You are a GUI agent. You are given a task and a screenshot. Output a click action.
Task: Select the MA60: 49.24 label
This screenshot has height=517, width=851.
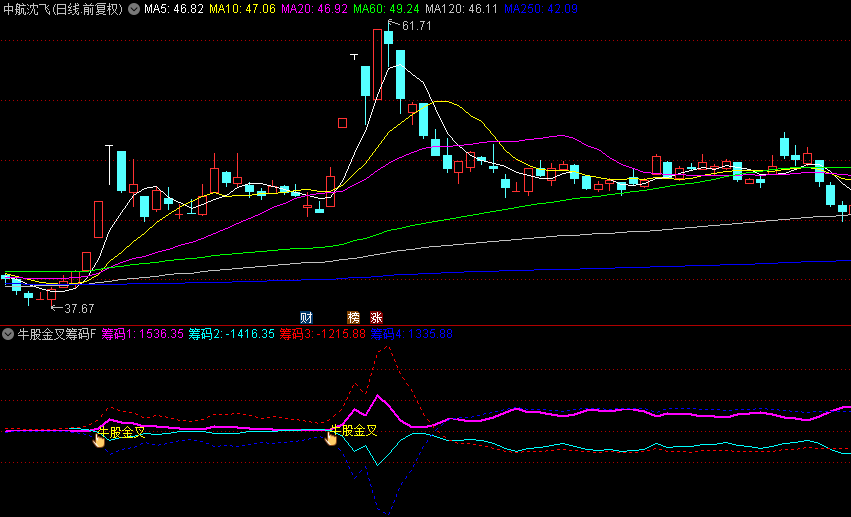(x=386, y=9)
